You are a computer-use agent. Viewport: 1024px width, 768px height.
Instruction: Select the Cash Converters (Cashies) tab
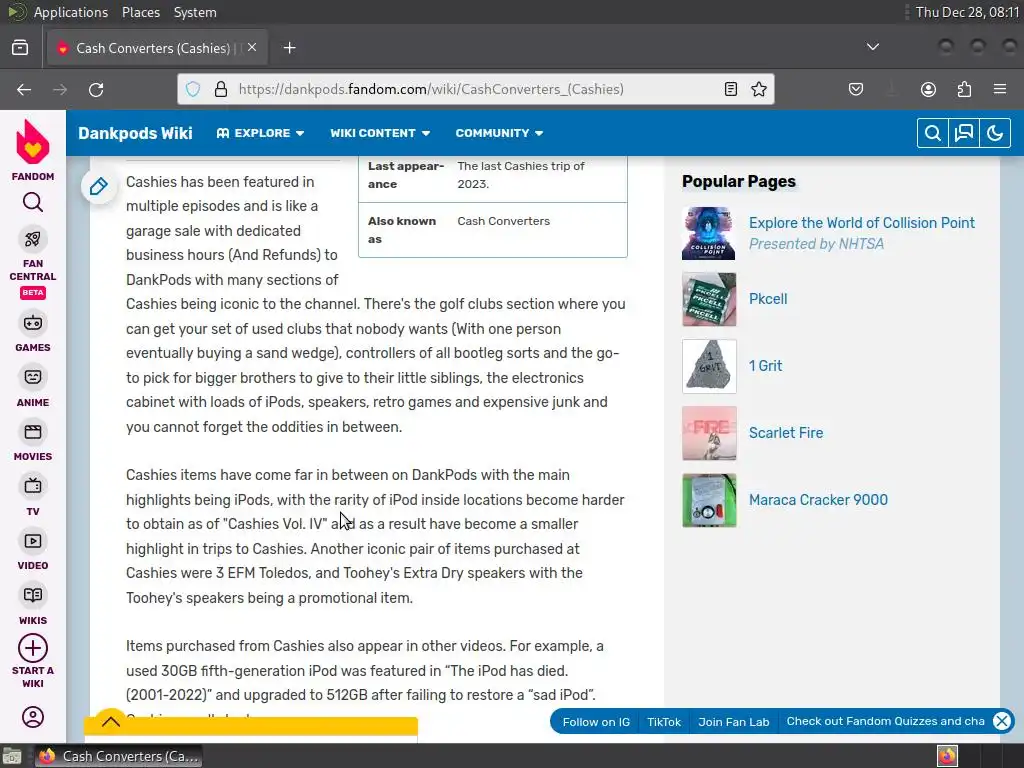[157, 48]
